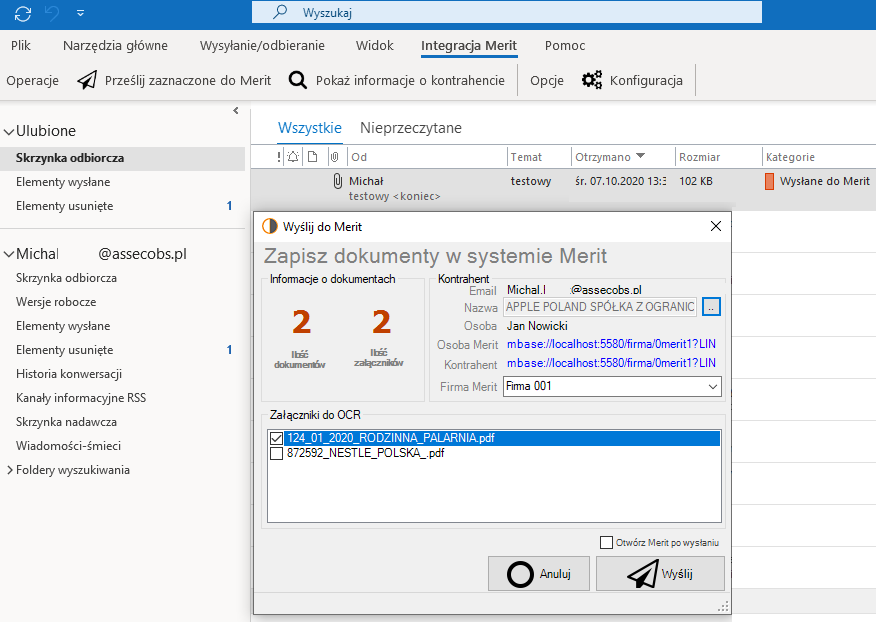Check the 872592_NESTLE_POLSKA_.pdf attachment
876x622 pixels.
point(276,453)
